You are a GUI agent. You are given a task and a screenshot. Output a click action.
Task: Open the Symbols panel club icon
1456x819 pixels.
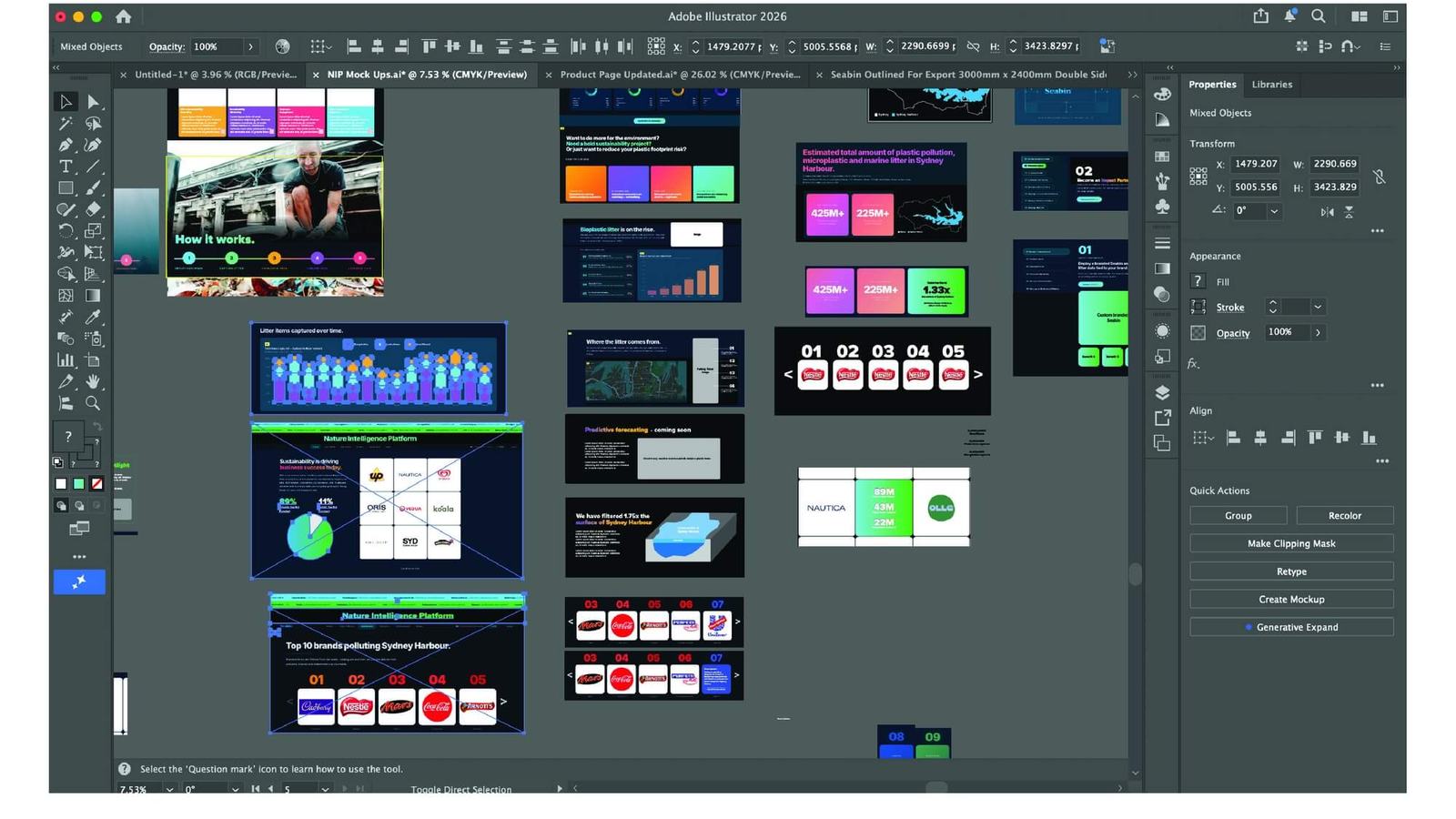pos(1162,207)
